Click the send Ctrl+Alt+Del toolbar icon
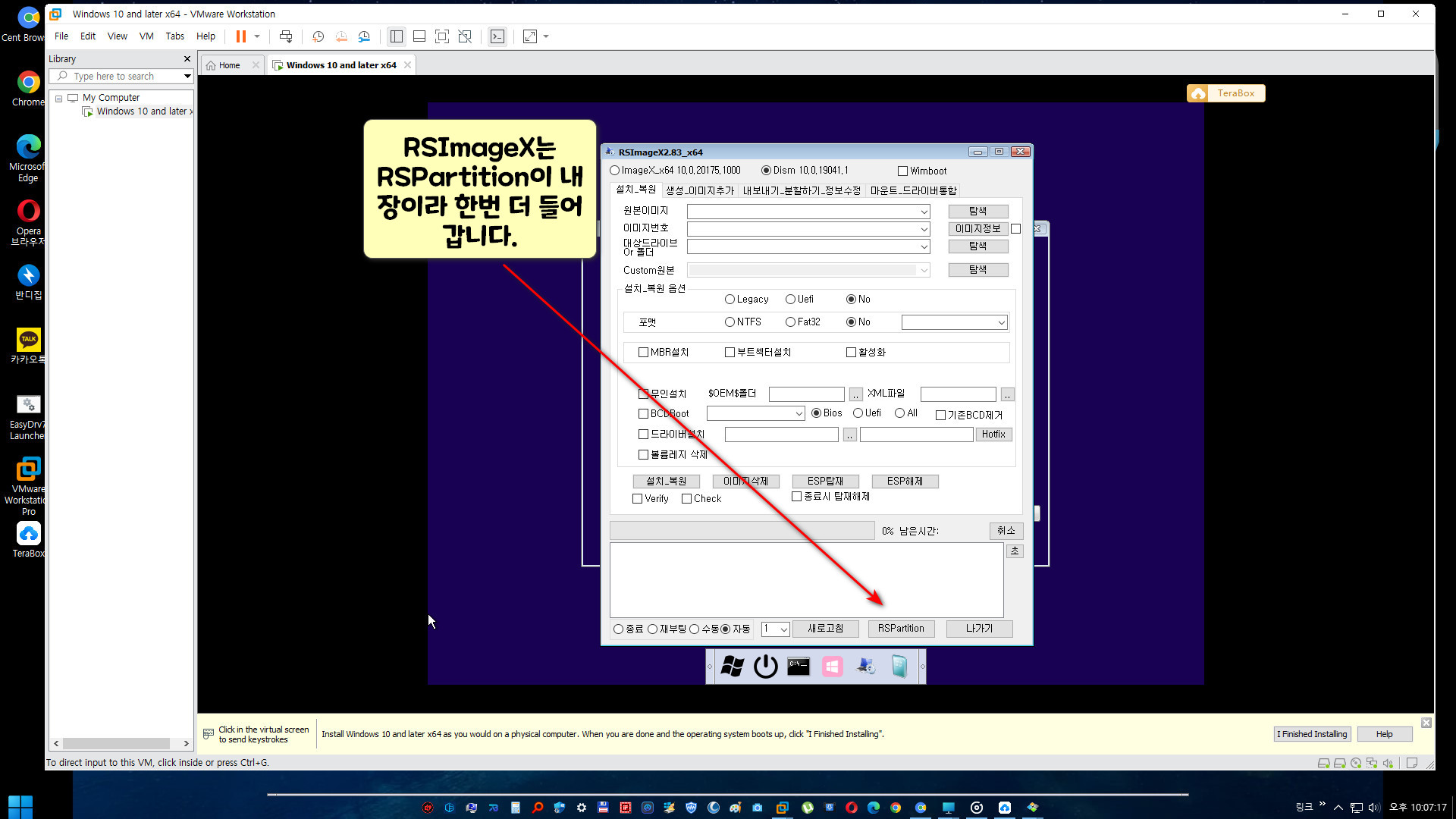The image size is (1456, 819). pyautogui.click(x=285, y=36)
